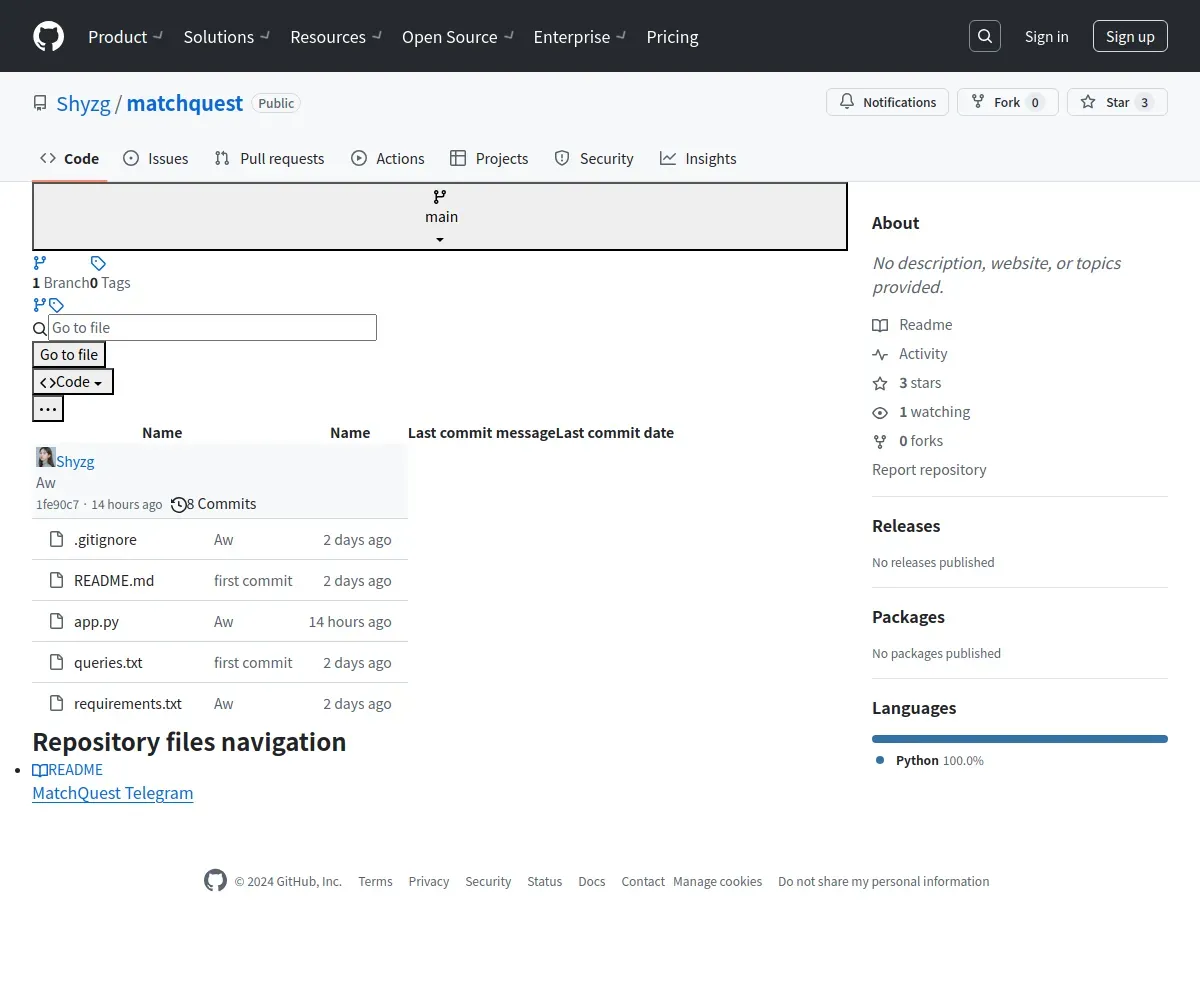Click the Notifications bell button

pyautogui.click(x=887, y=102)
